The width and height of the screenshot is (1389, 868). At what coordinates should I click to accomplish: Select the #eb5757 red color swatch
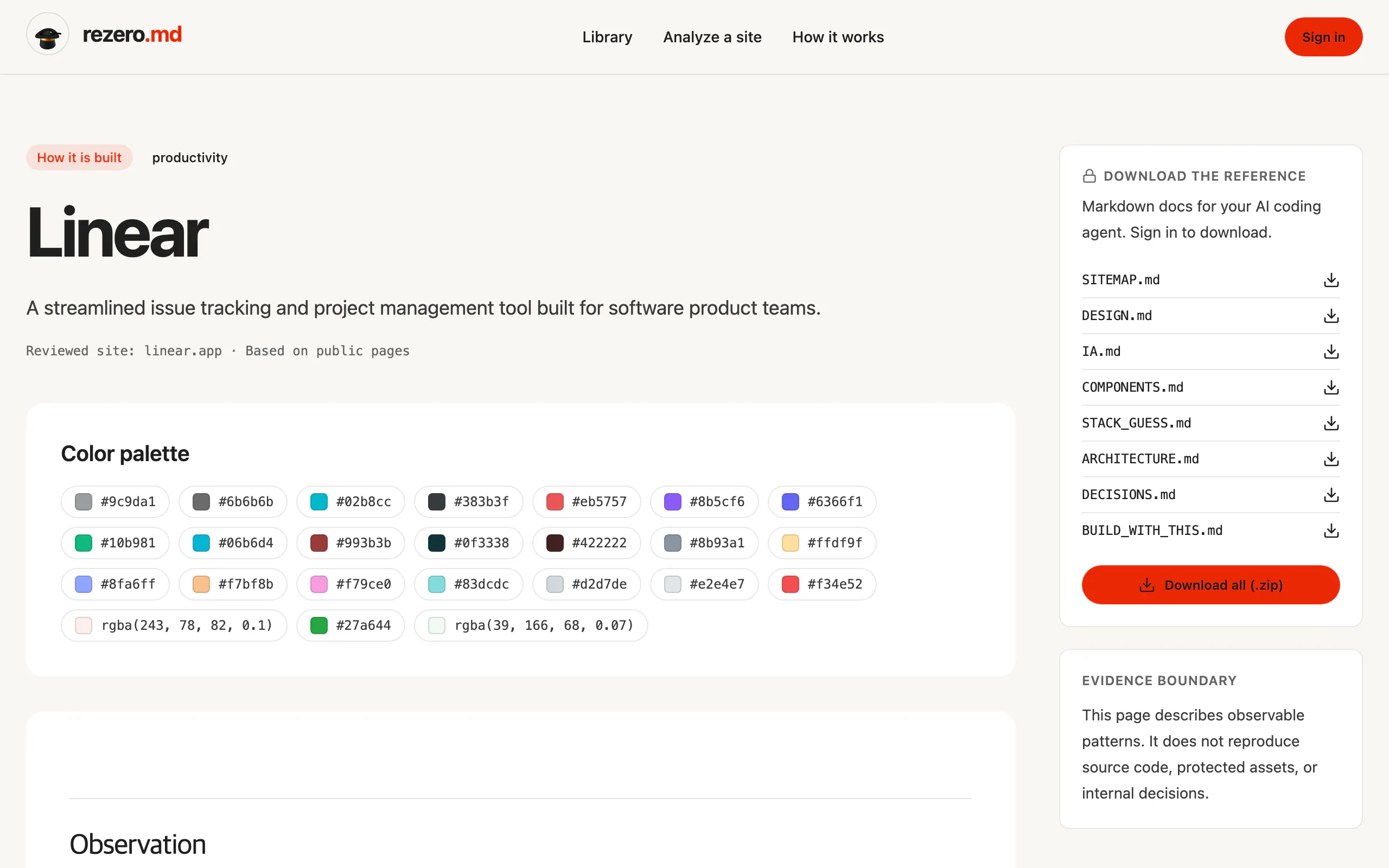pos(587,502)
